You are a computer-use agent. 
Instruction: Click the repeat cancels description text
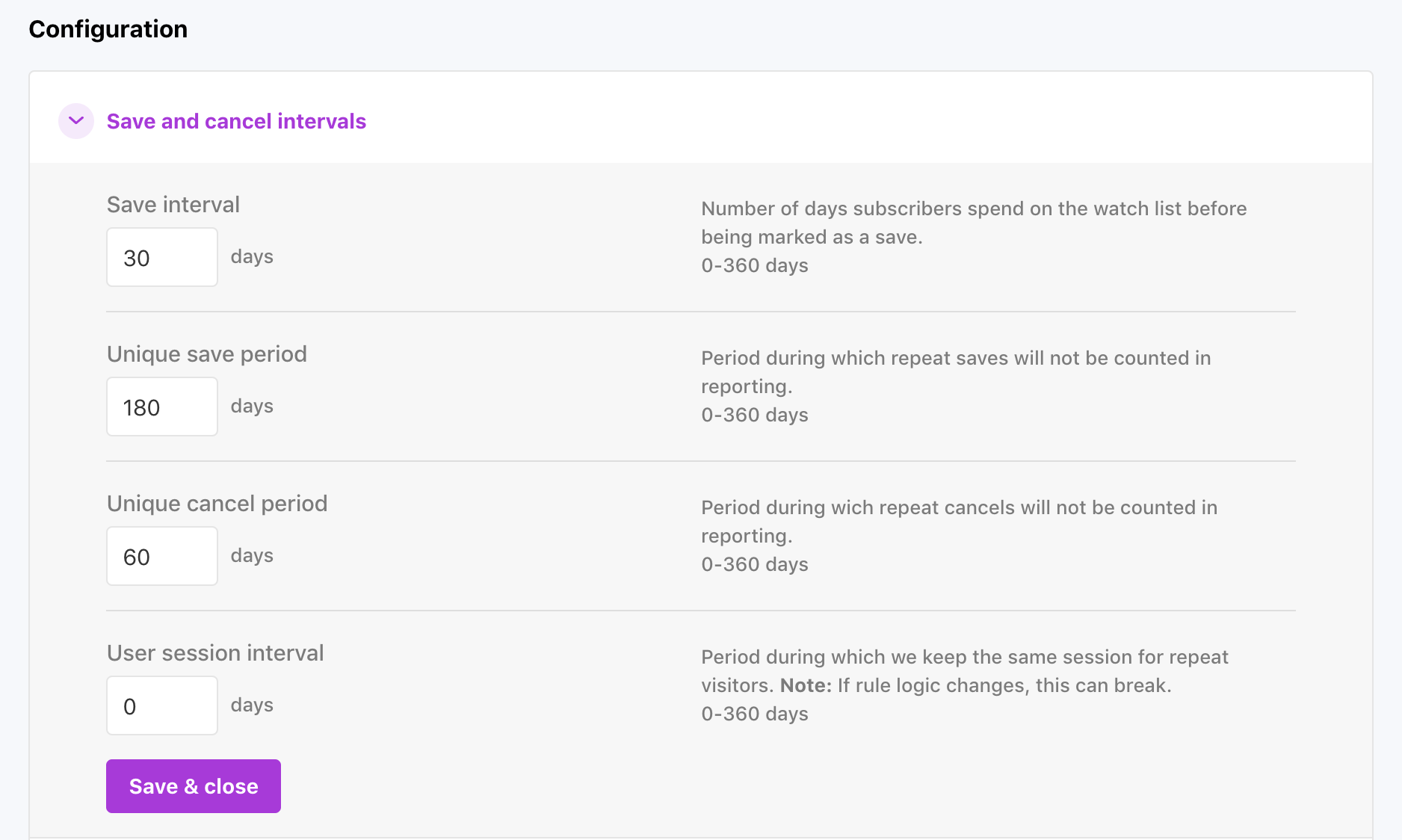pos(959,522)
